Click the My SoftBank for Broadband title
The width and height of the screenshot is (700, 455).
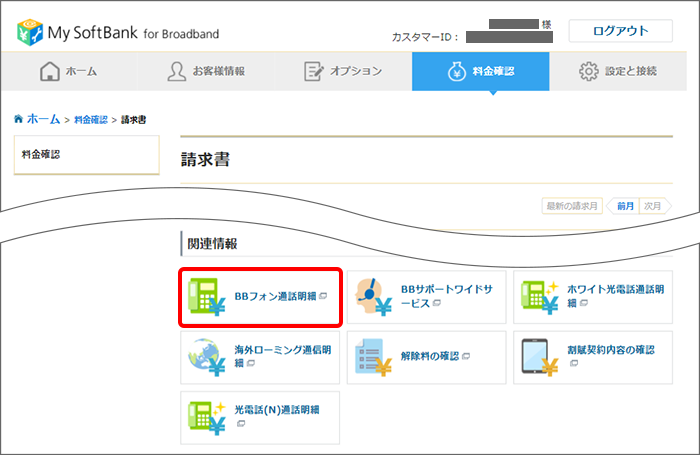[133, 33]
